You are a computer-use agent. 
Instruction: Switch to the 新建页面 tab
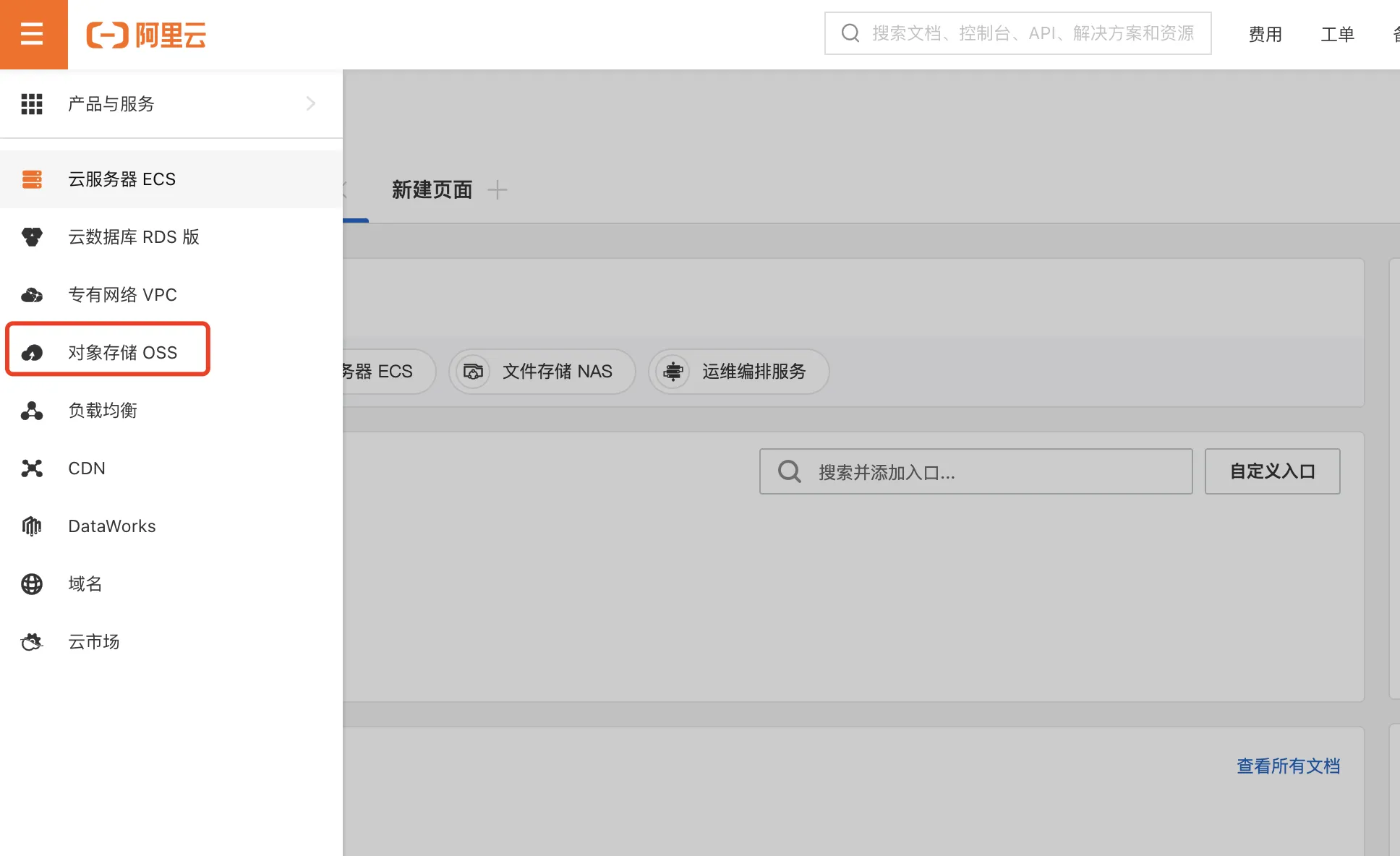pos(431,189)
